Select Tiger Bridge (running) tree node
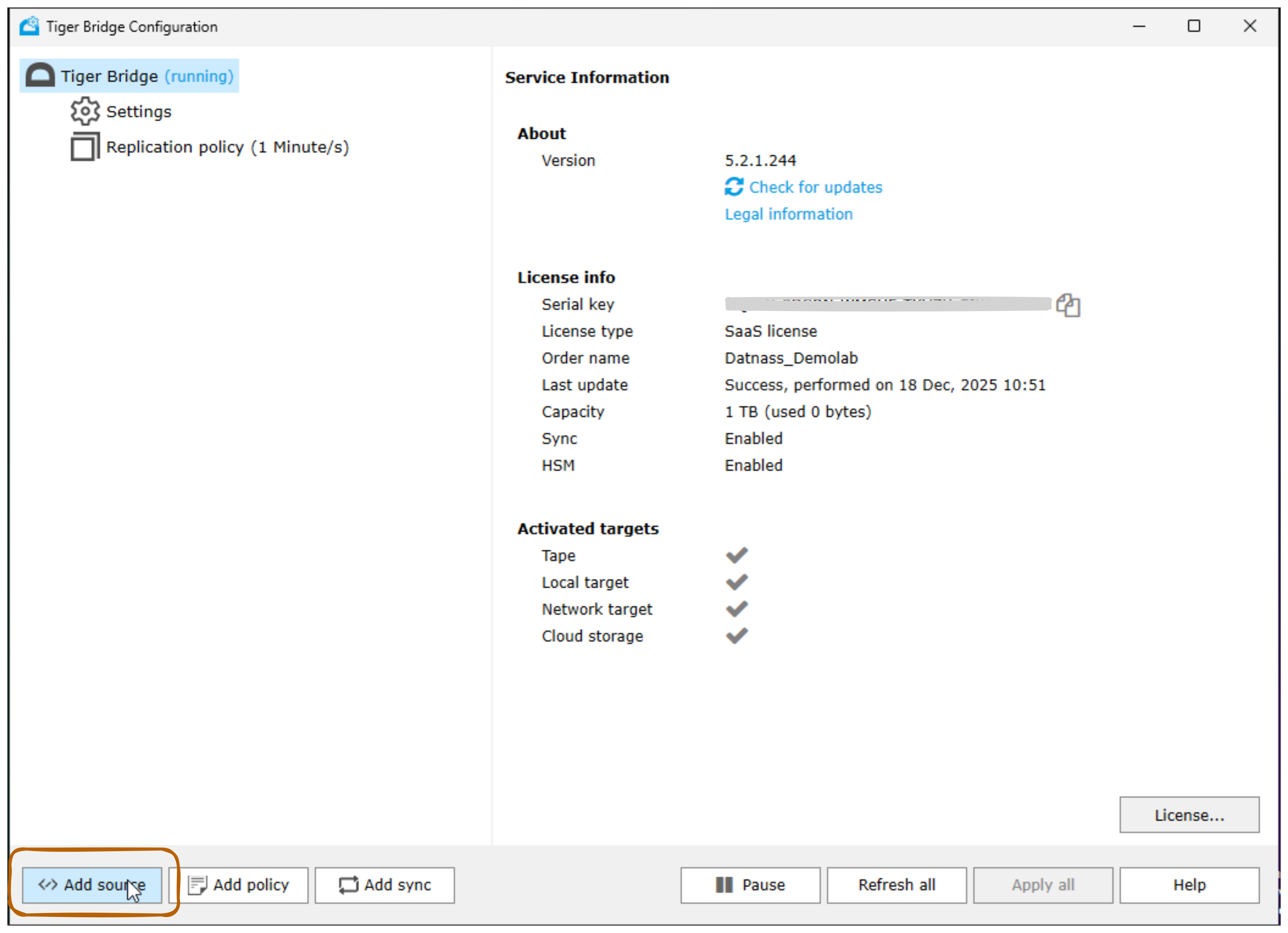Viewport: 1288px width, 933px height. (x=147, y=76)
